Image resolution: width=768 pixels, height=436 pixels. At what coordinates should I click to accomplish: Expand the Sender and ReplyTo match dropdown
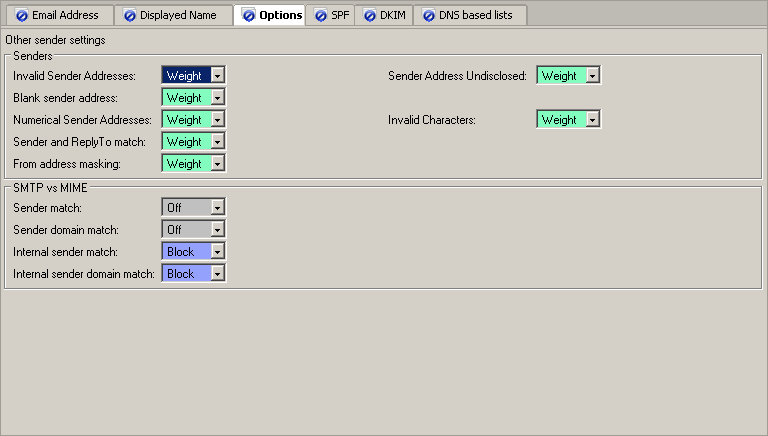(217, 142)
